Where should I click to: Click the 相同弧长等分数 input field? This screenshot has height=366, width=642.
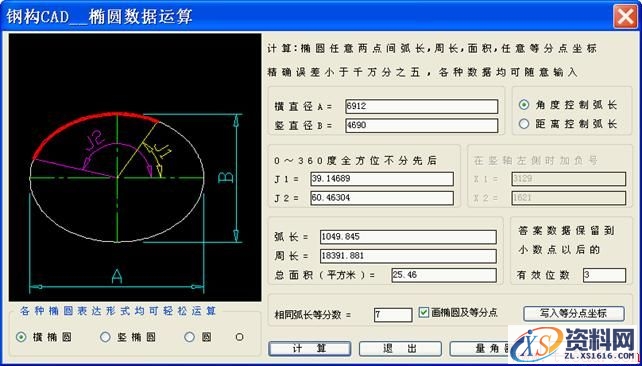click(393, 315)
